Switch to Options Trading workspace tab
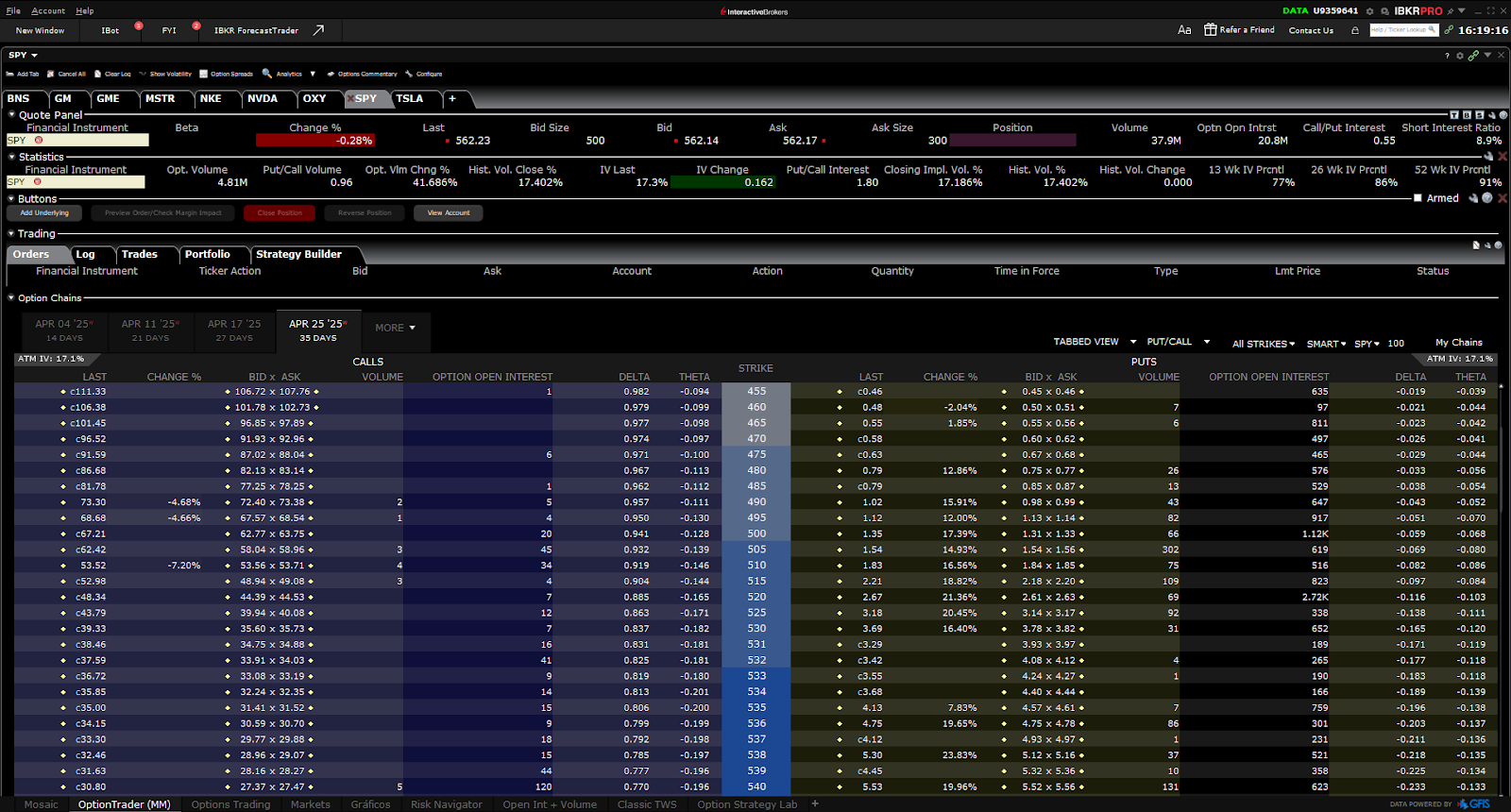 pyautogui.click(x=230, y=804)
